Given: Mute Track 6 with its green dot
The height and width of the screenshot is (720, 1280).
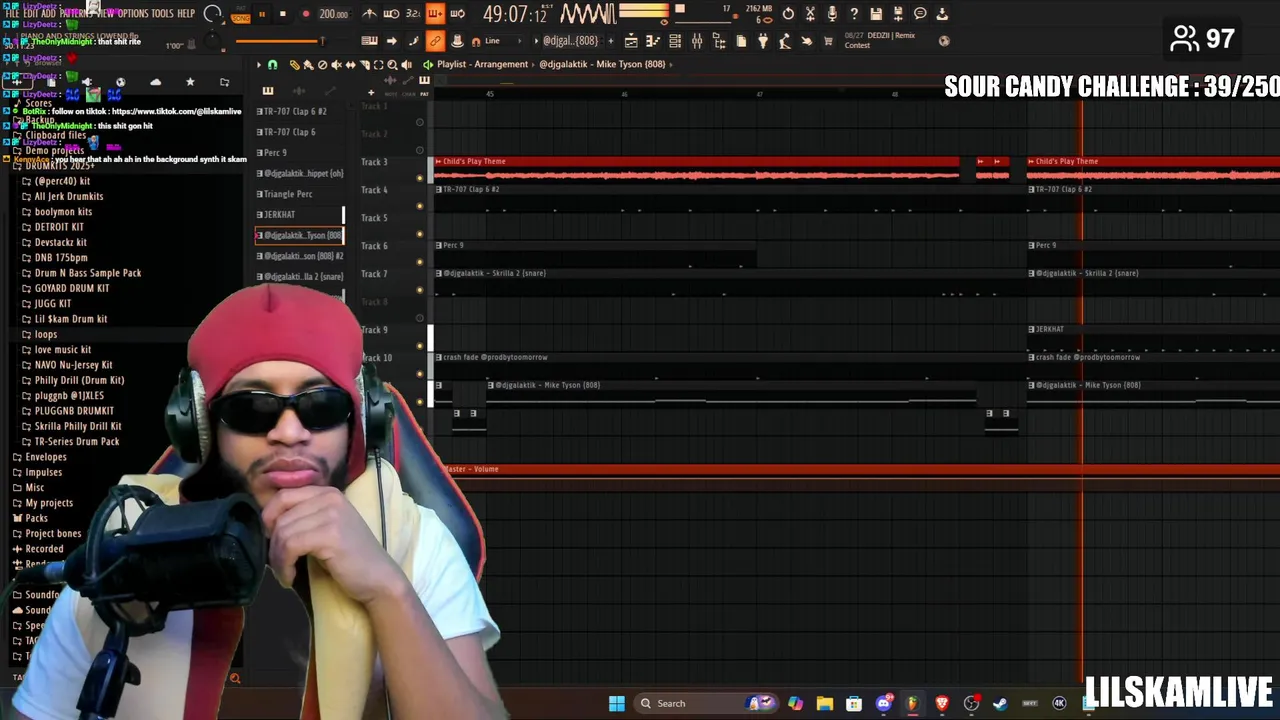Looking at the screenshot, I should pyautogui.click(x=420, y=262).
